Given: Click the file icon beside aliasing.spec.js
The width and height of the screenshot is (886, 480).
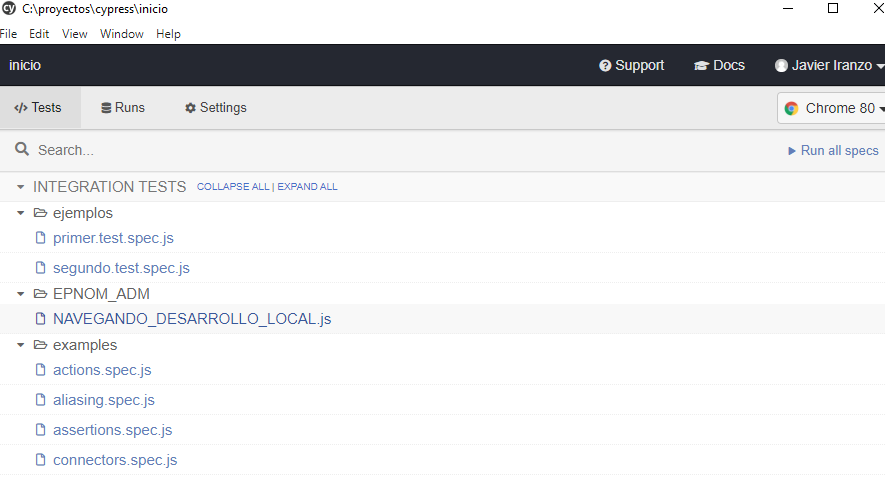Looking at the screenshot, I should (x=41, y=400).
